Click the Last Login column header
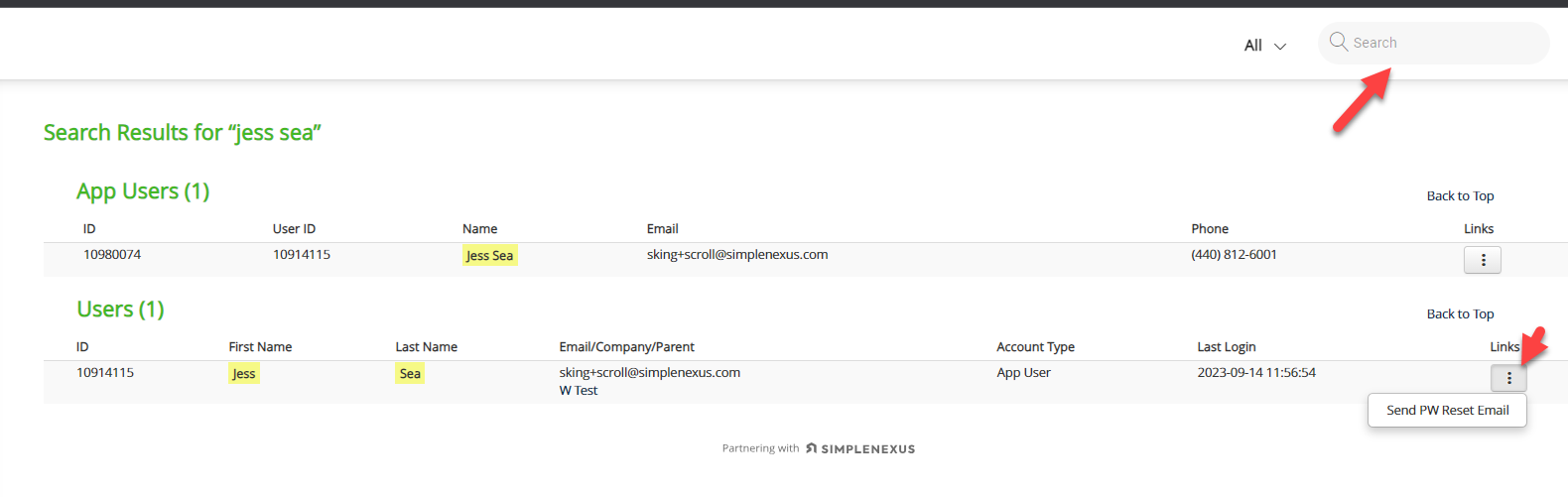The width and height of the screenshot is (1568, 497). click(1226, 347)
